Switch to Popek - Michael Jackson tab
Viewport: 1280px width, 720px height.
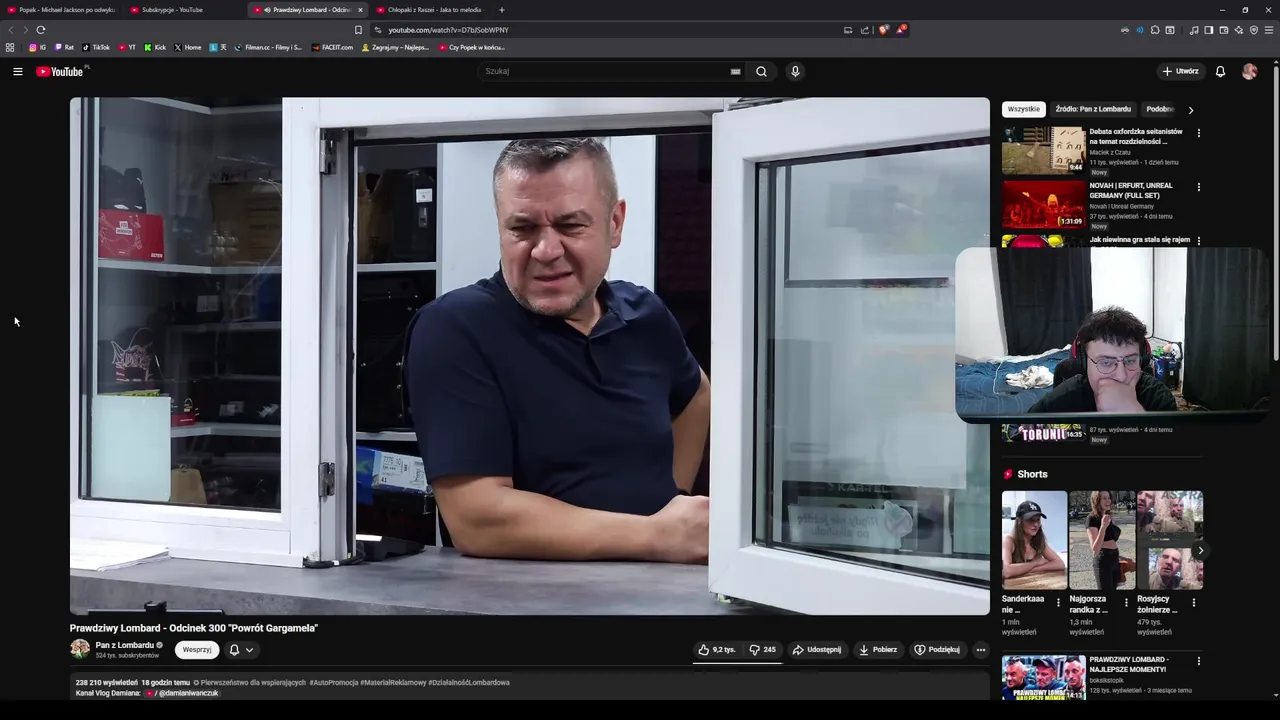(x=63, y=10)
